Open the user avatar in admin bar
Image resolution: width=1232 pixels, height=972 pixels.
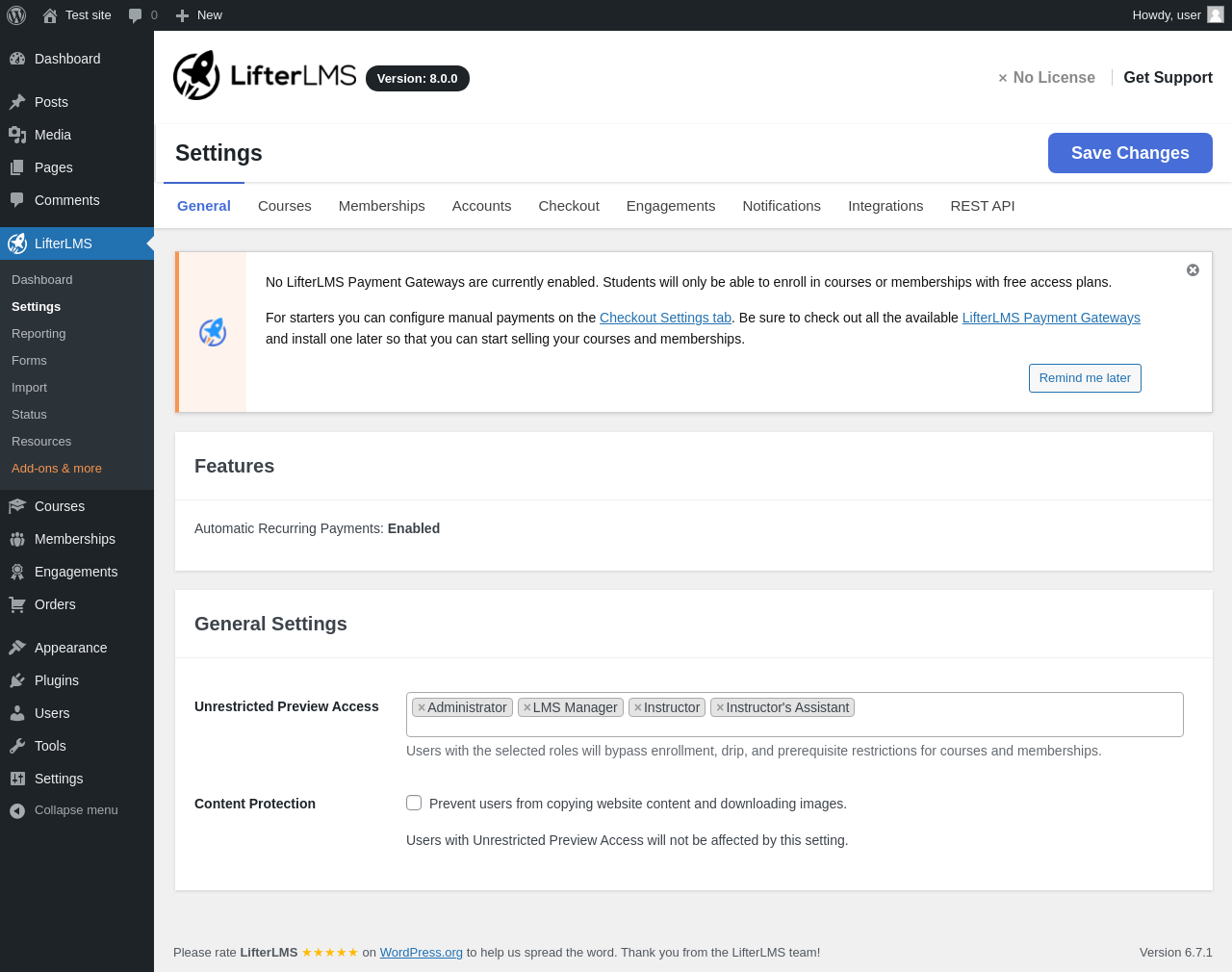tap(1216, 15)
